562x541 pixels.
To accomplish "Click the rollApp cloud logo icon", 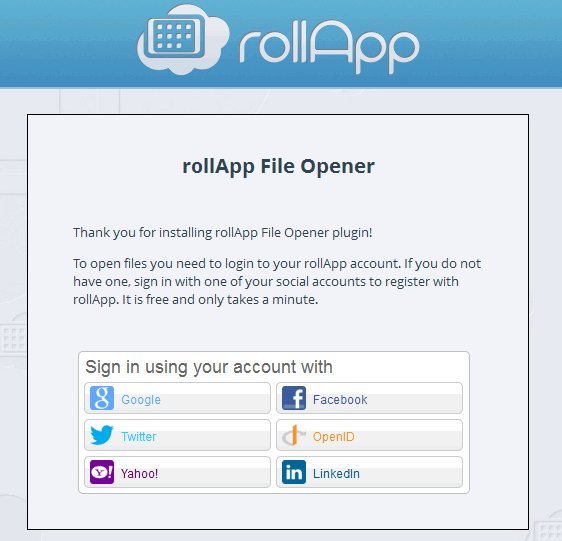I will point(183,39).
